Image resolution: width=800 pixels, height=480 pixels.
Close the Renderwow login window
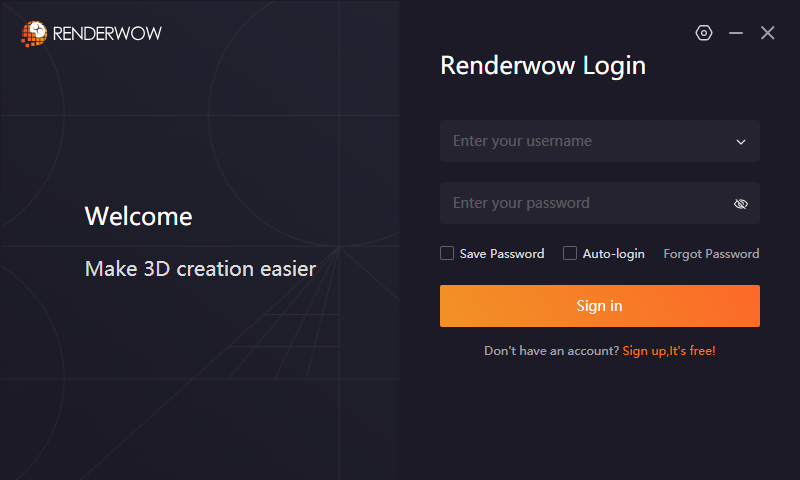767,33
